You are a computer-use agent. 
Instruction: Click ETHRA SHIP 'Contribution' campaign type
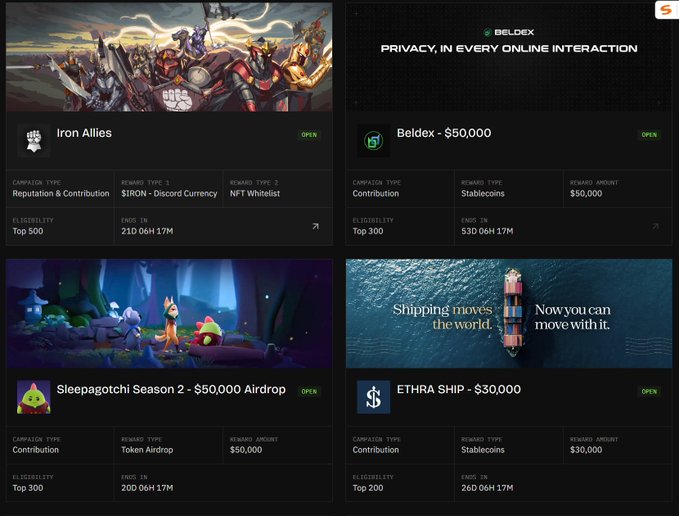(375, 450)
